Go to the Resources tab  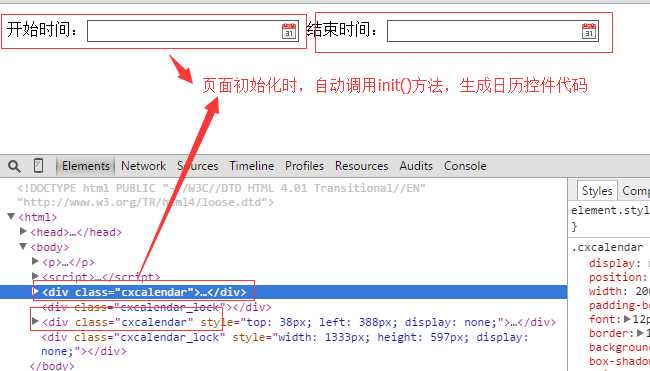pos(361,166)
